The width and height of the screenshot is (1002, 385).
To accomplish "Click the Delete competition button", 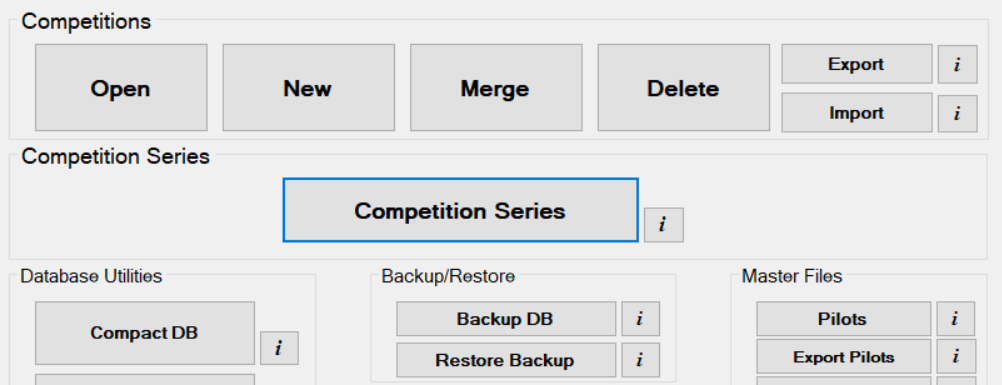I will click(x=684, y=88).
